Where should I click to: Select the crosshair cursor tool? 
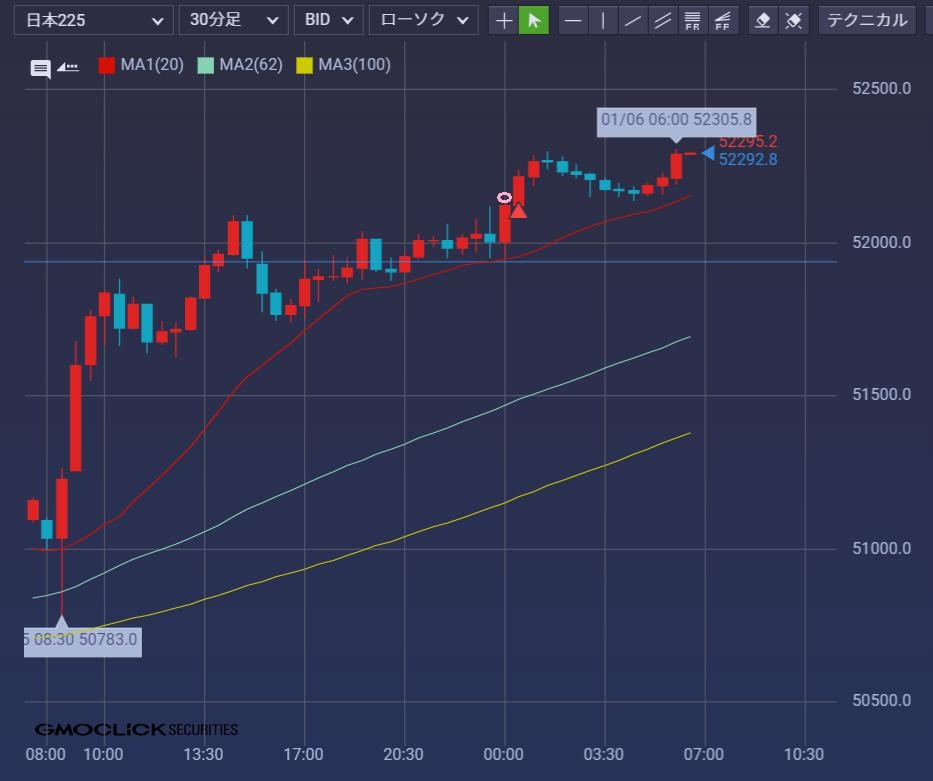pos(504,20)
